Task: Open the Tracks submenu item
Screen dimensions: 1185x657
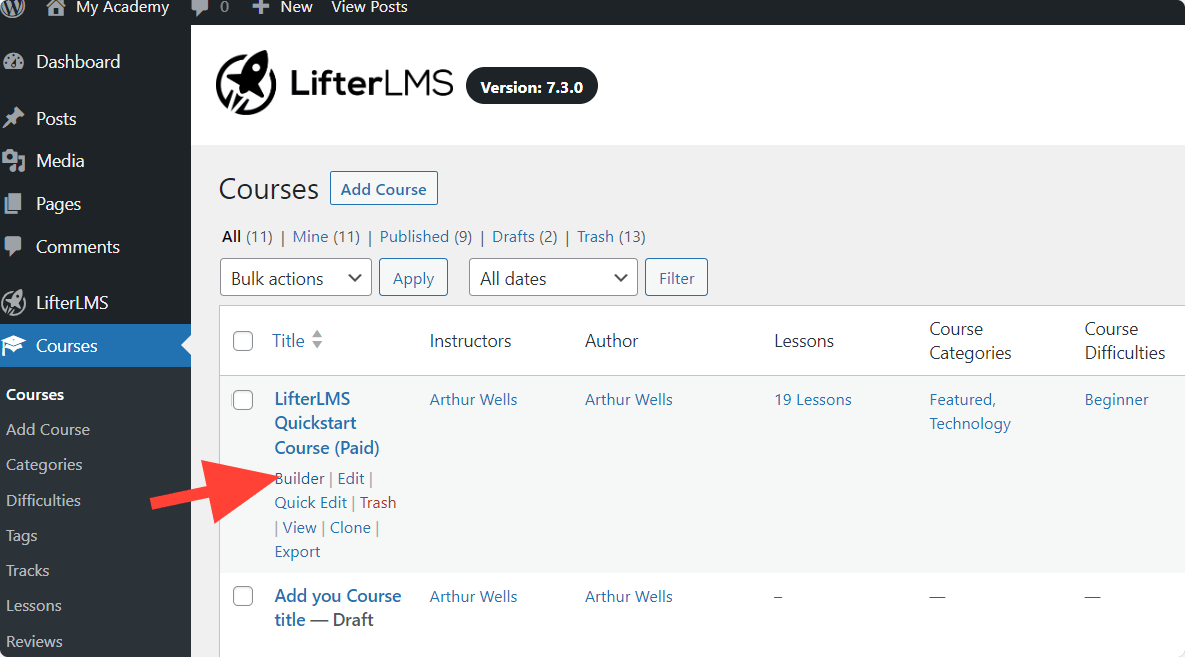Action: (x=27, y=571)
